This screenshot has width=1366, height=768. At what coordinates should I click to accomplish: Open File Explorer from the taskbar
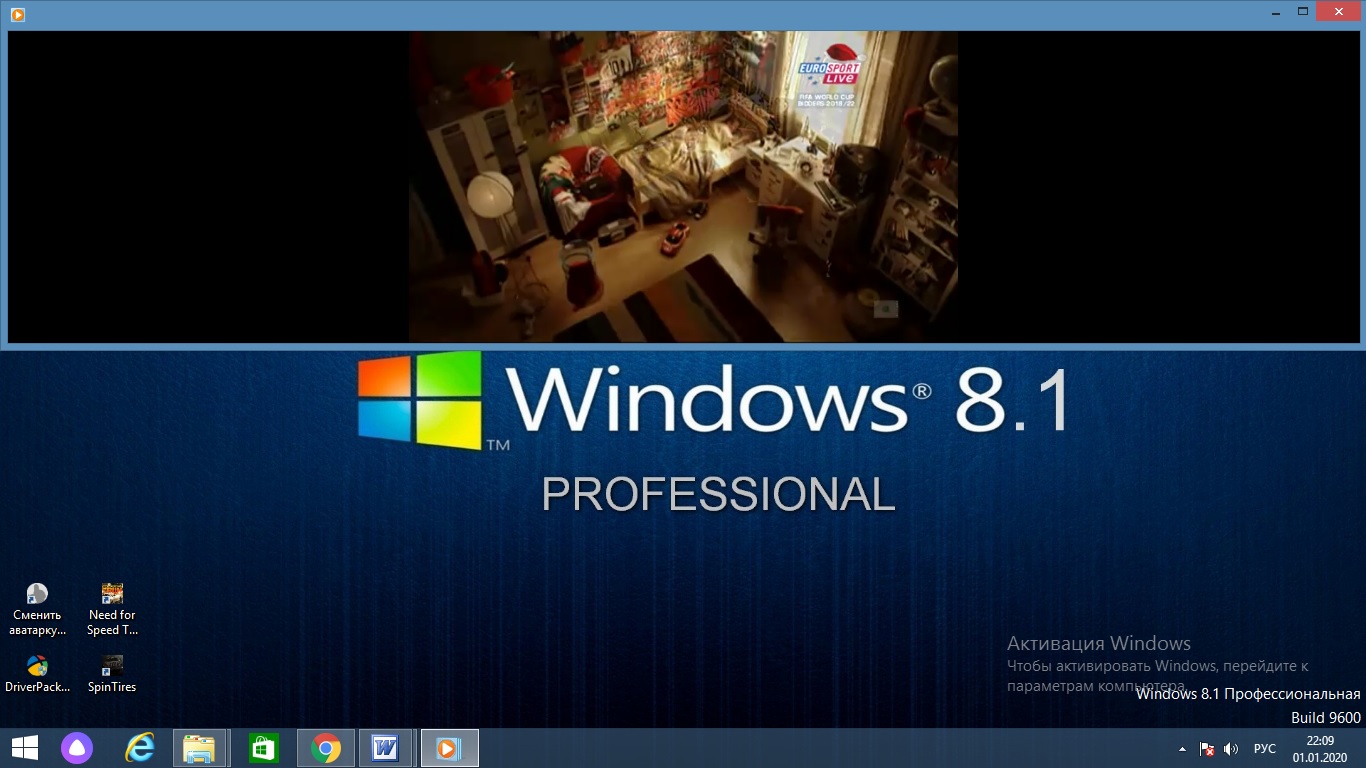click(x=200, y=748)
